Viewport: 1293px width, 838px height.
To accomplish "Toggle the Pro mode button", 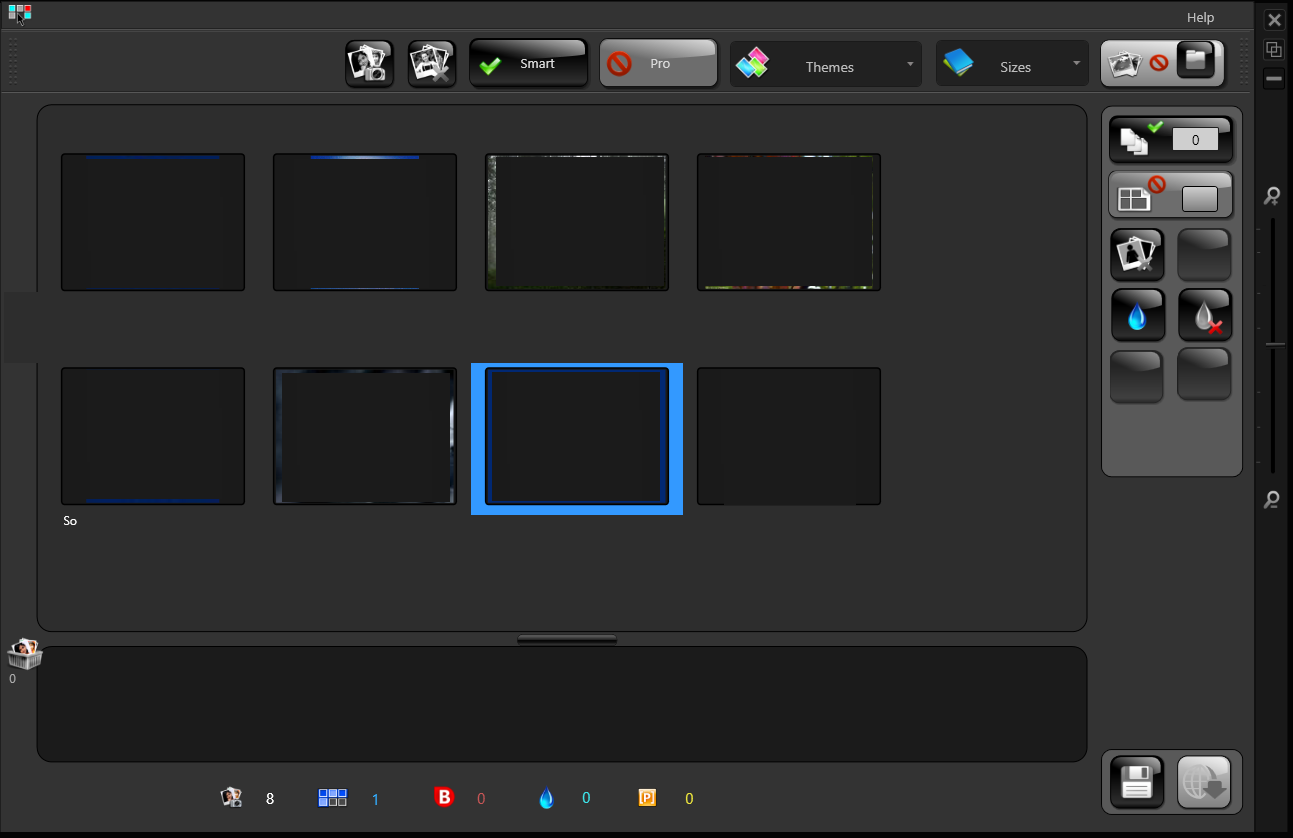I will [x=659, y=63].
